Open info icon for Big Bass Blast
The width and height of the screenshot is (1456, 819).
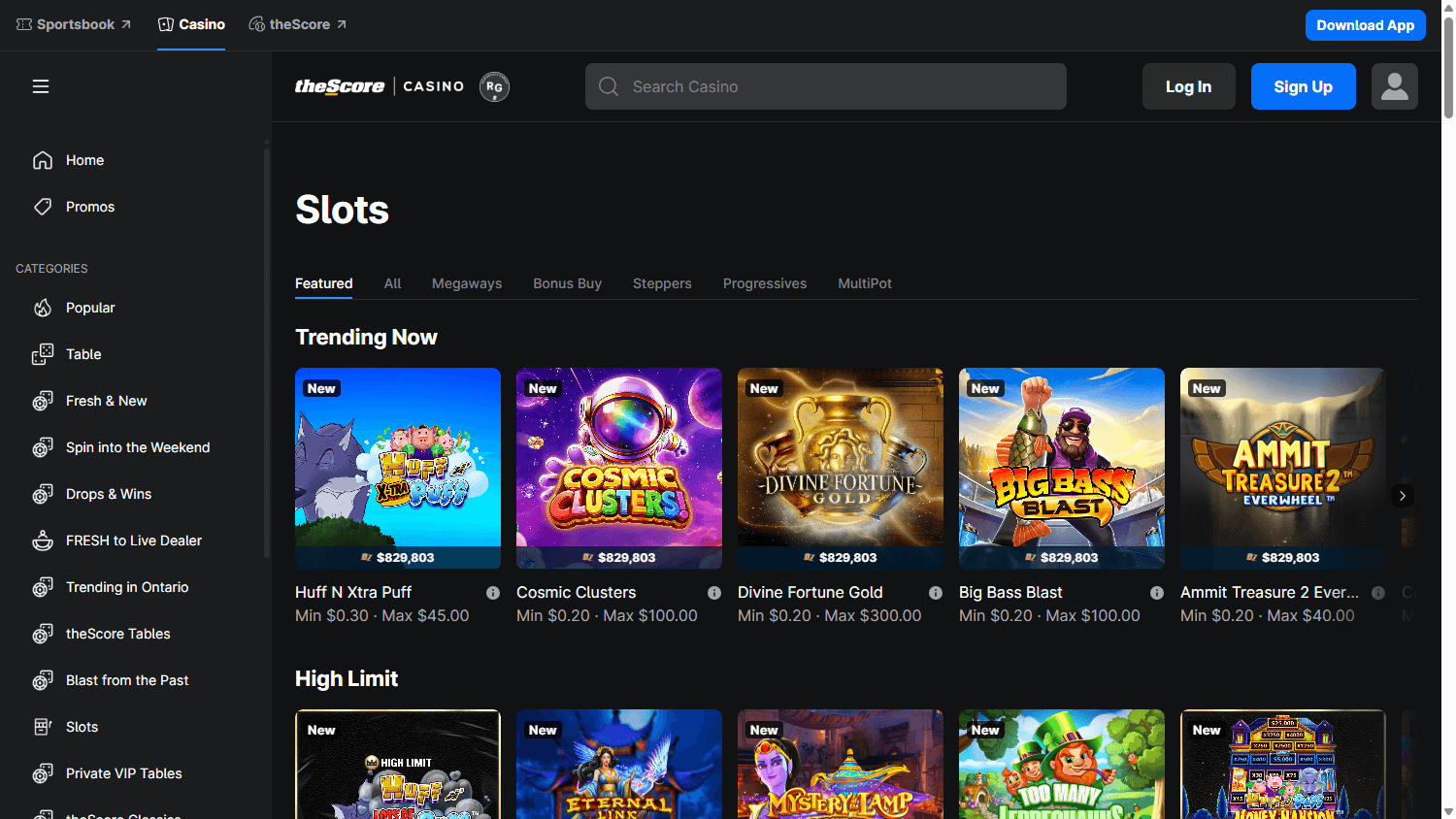[x=1157, y=593]
